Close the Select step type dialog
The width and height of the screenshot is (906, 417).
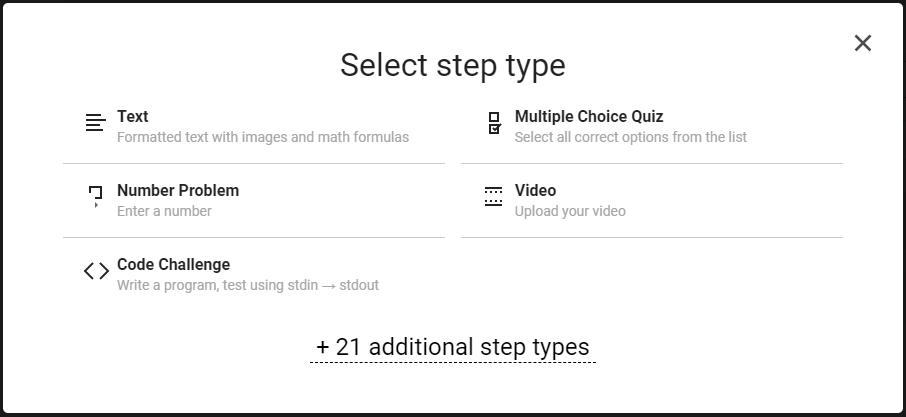coord(863,43)
